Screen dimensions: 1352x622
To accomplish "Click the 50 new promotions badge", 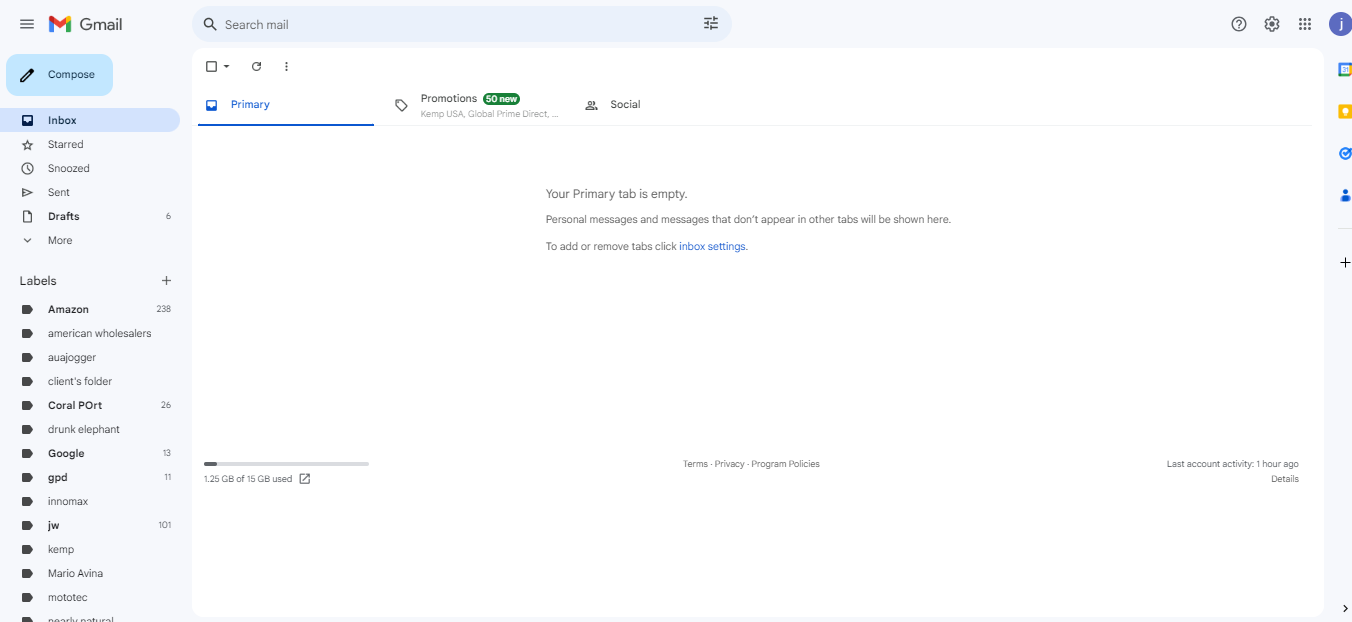I will (x=501, y=99).
